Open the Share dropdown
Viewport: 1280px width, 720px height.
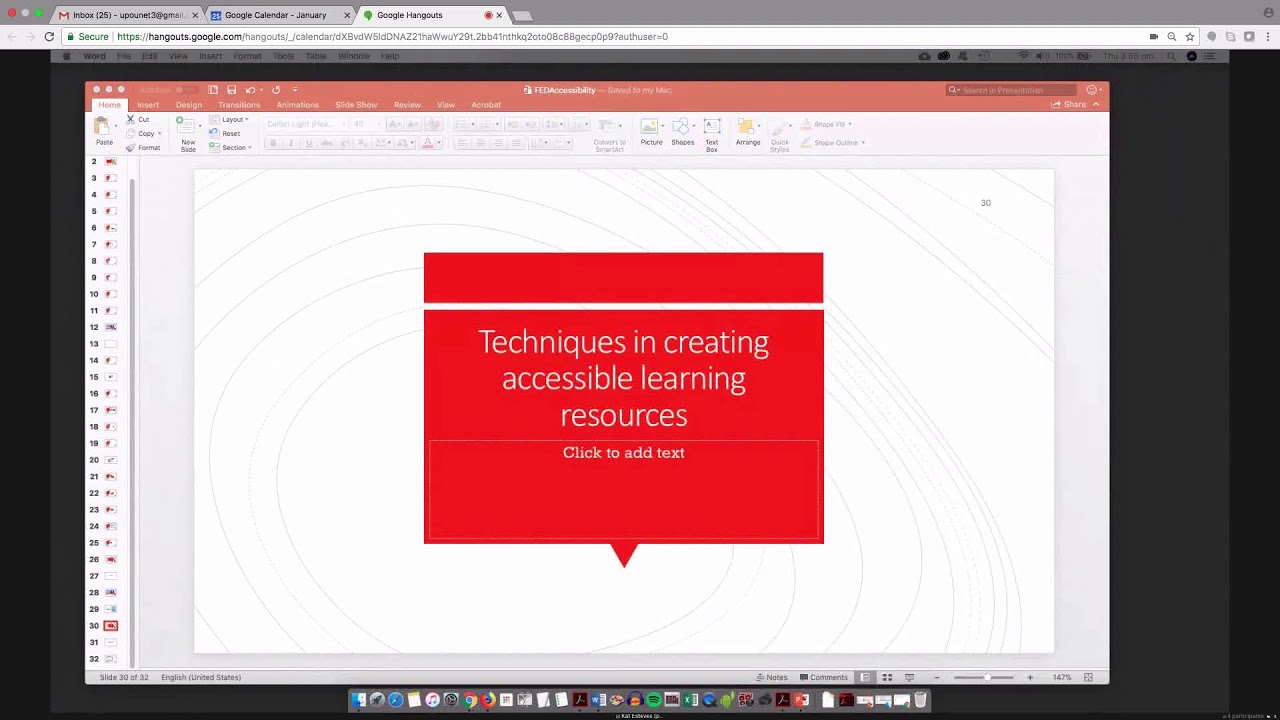coord(1075,104)
